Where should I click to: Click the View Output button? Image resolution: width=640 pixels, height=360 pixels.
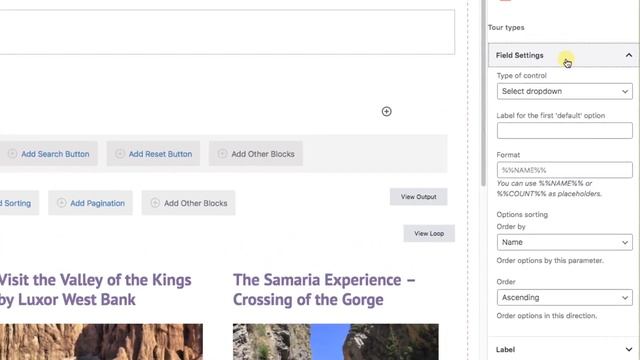[x=418, y=197]
